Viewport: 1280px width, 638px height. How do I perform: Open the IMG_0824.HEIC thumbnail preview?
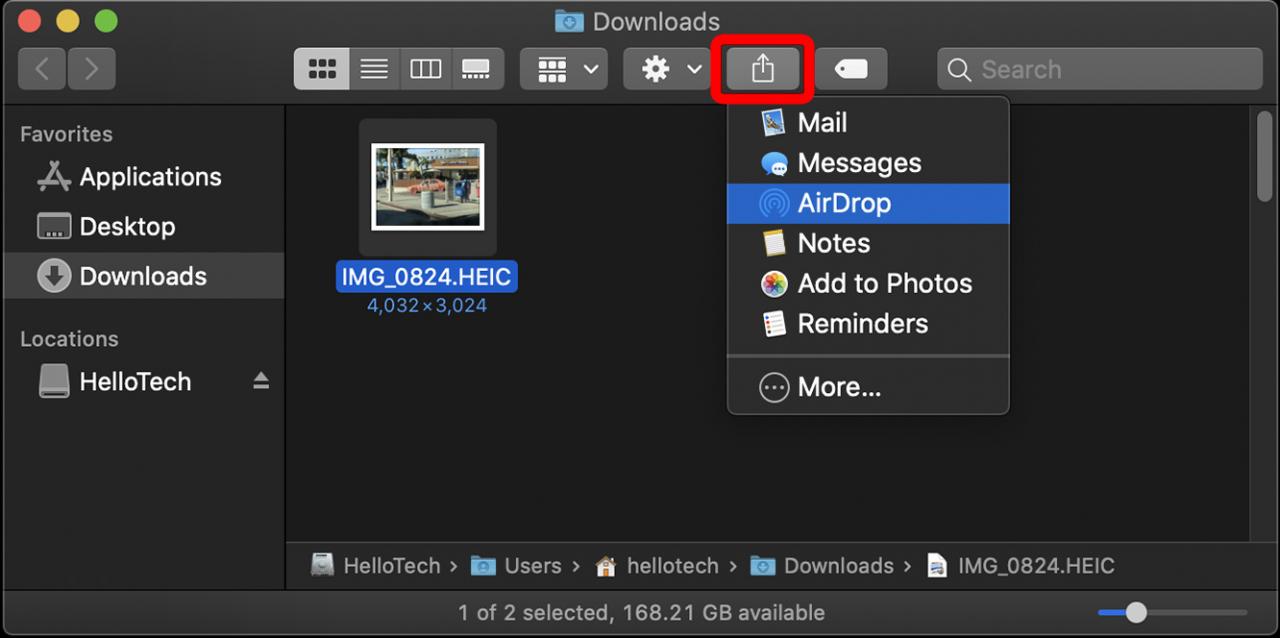[x=427, y=185]
